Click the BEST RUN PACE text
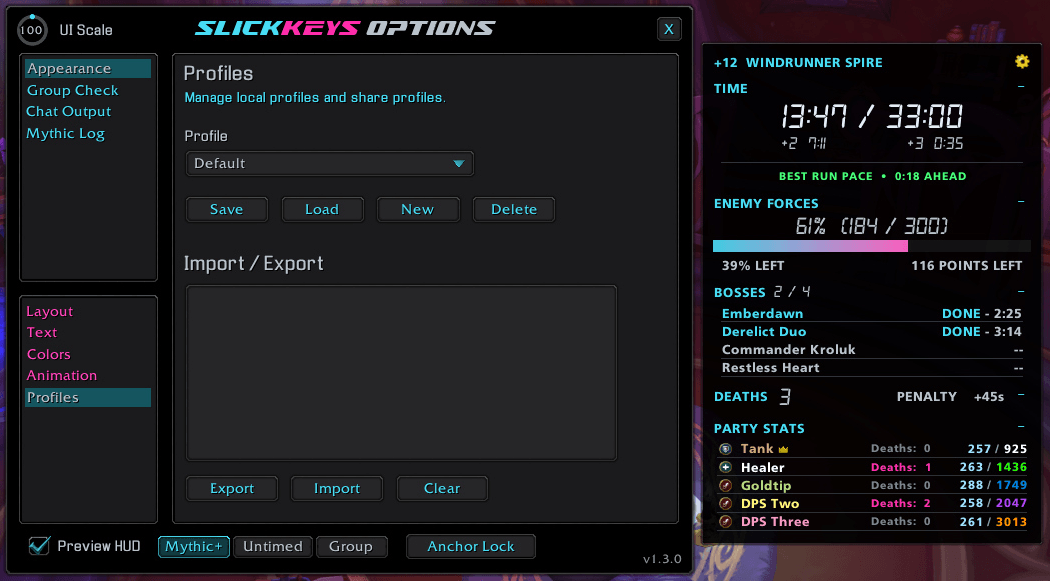1050x581 pixels. 826,176
